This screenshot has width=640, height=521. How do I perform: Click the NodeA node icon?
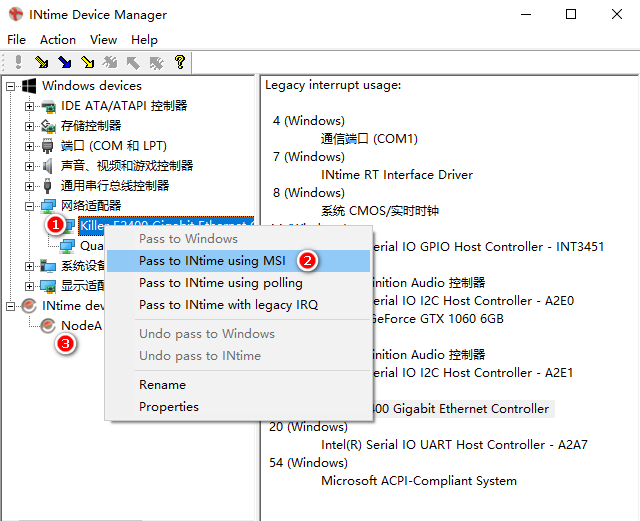click(x=48, y=326)
